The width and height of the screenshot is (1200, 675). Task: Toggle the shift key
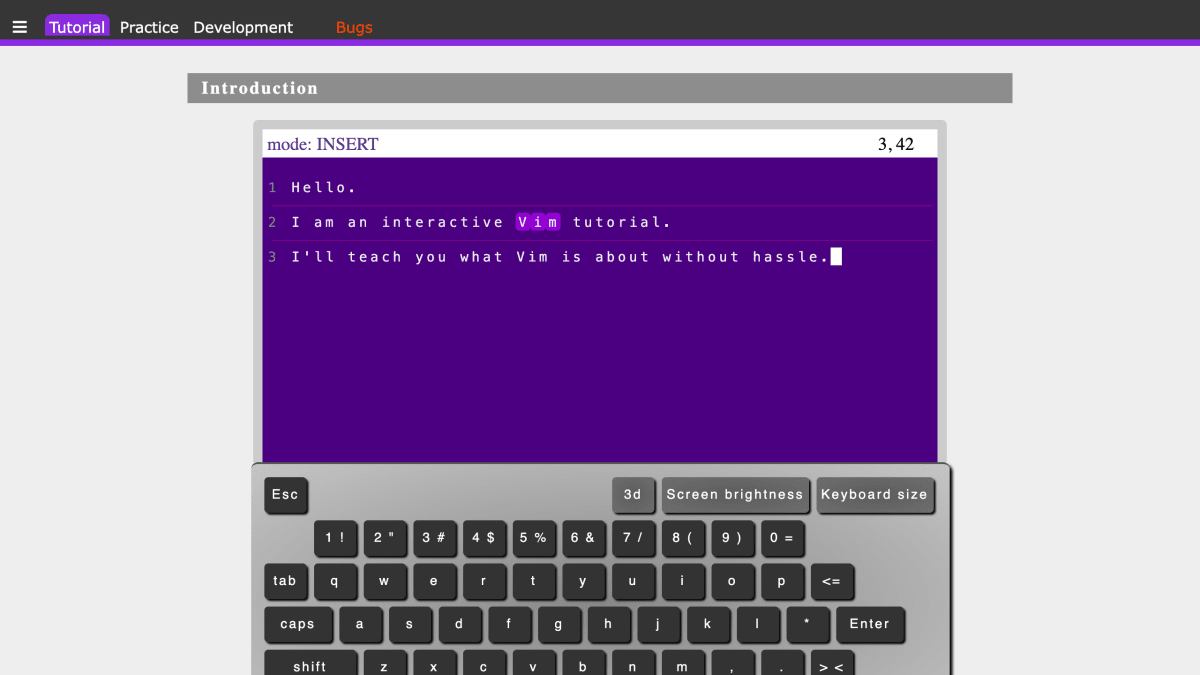[310, 663]
